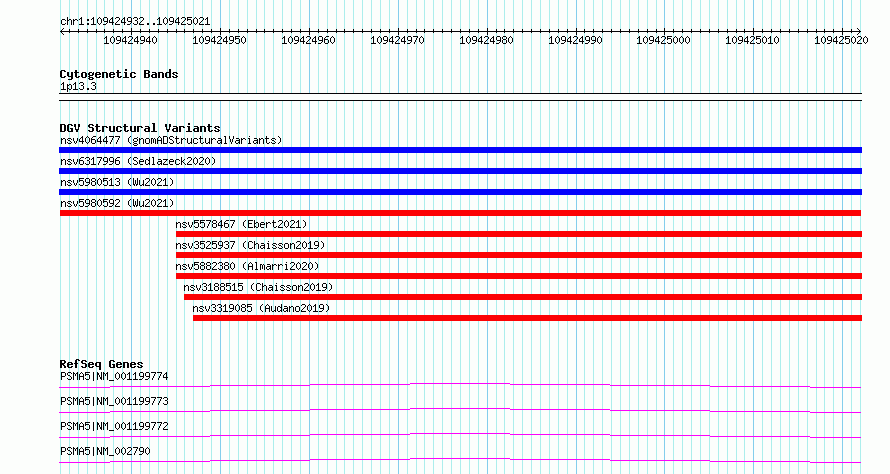Click ruler position 109424940
This screenshot has height=474, width=890.
[131, 40]
